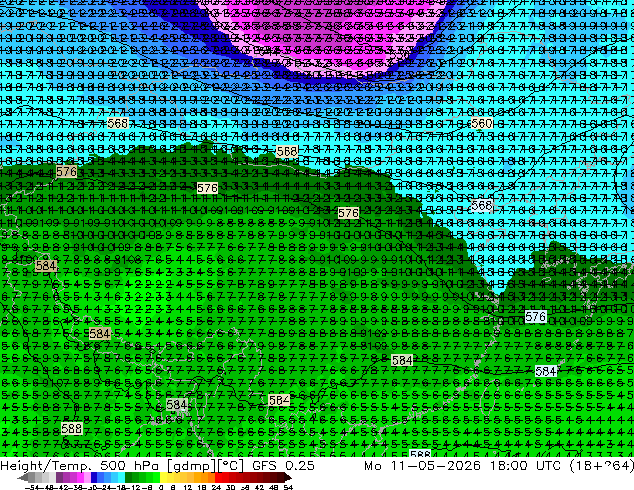Select the 'GFS 0.25' model label
This screenshot has width=634, height=490.
click(283, 466)
